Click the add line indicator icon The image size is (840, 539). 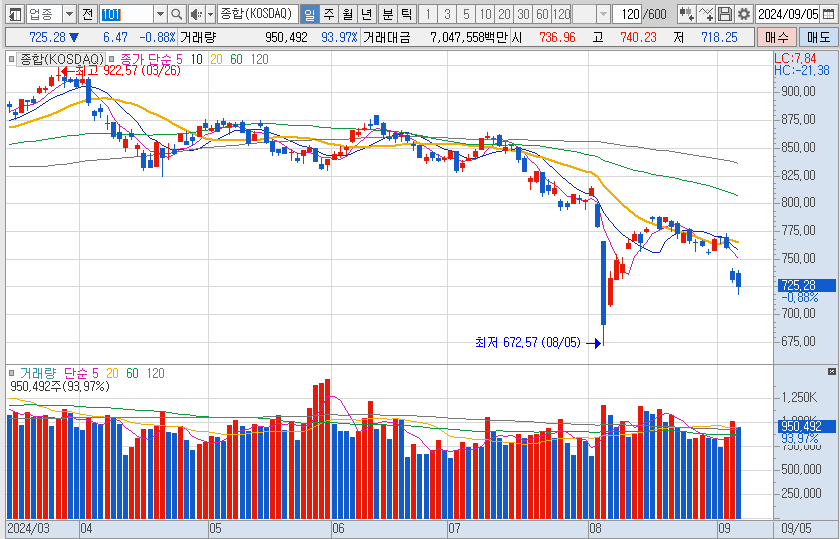click(x=706, y=14)
